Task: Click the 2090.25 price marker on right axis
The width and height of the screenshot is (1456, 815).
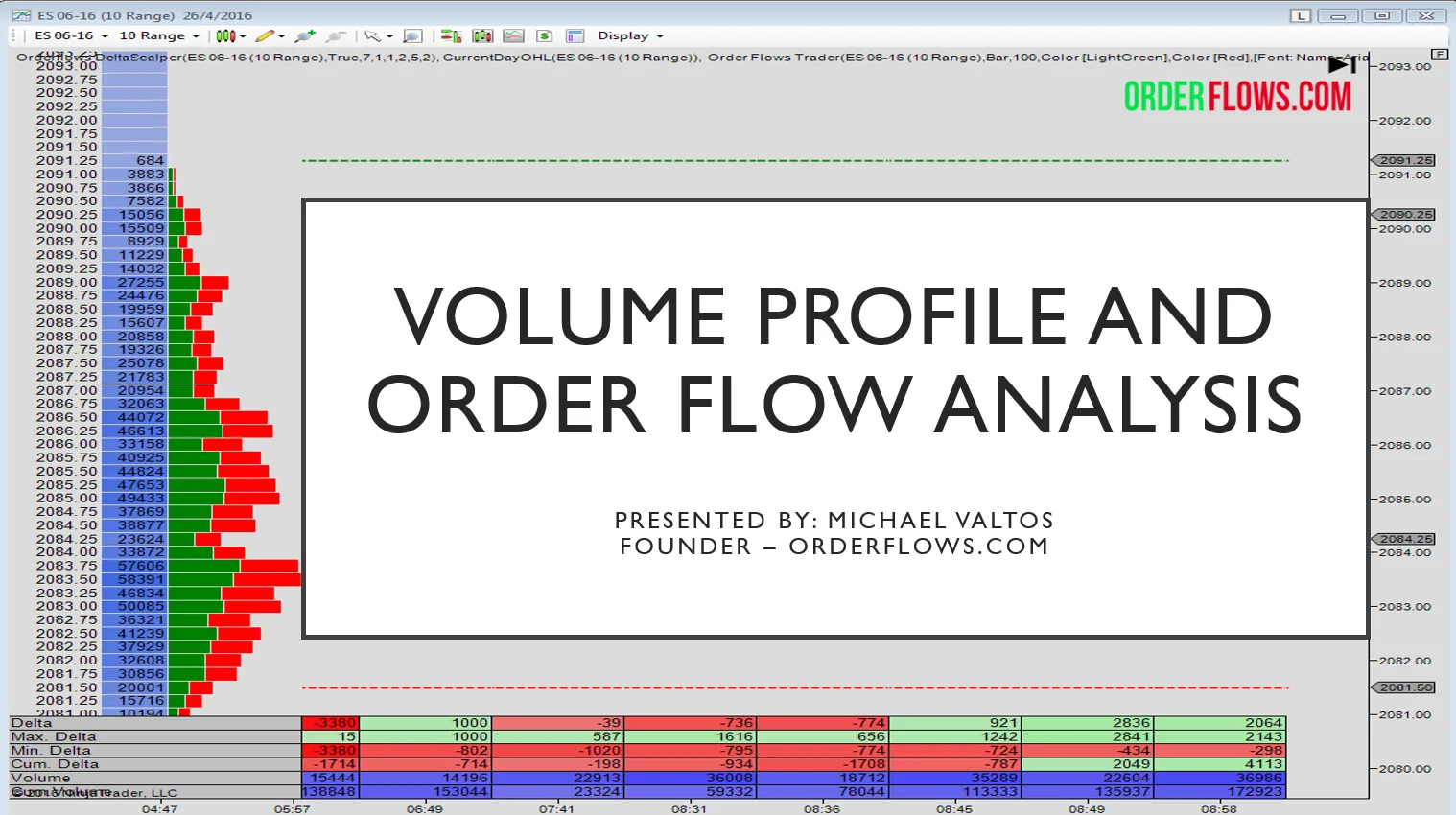Action: [x=1404, y=215]
